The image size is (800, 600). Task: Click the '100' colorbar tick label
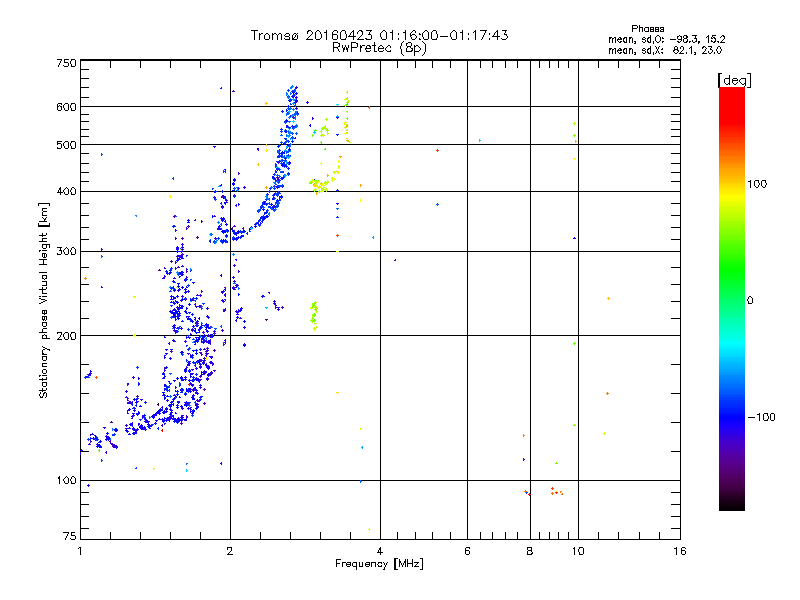coord(757,184)
